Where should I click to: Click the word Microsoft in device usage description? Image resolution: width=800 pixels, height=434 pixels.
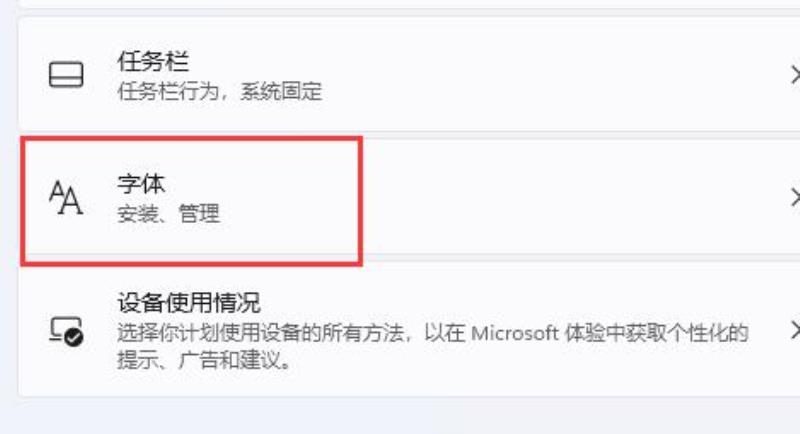(514, 333)
